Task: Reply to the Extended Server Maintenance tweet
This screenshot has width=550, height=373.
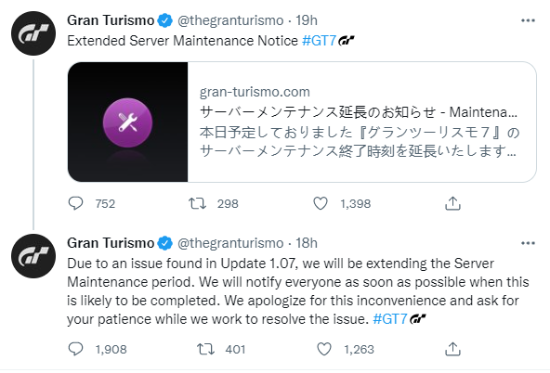Action: pos(75,203)
